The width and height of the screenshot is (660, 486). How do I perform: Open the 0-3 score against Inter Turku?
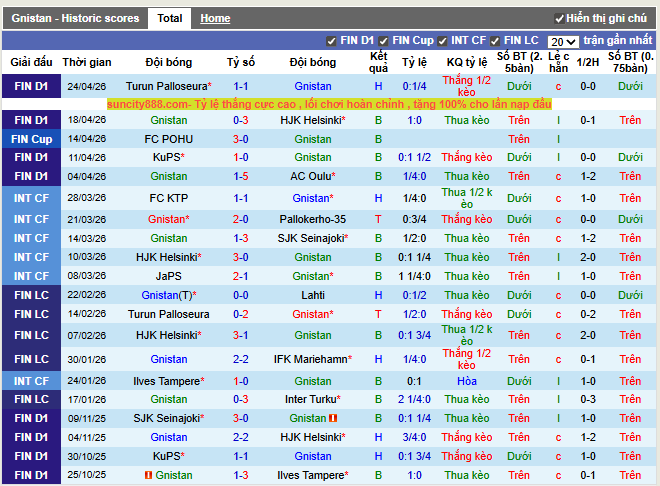tap(241, 399)
